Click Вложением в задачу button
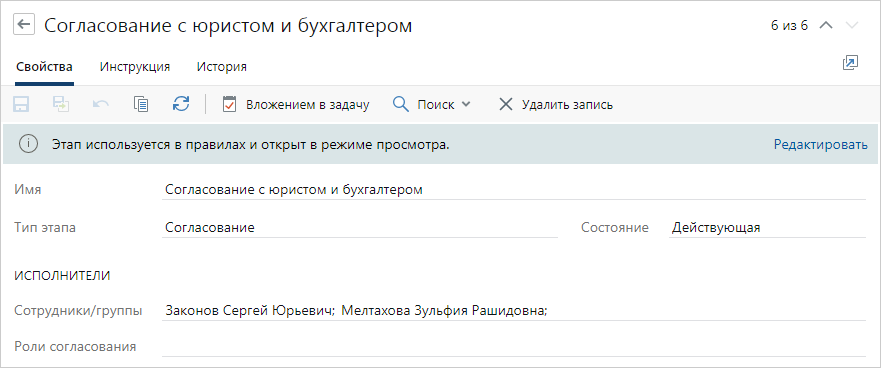 point(296,105)
